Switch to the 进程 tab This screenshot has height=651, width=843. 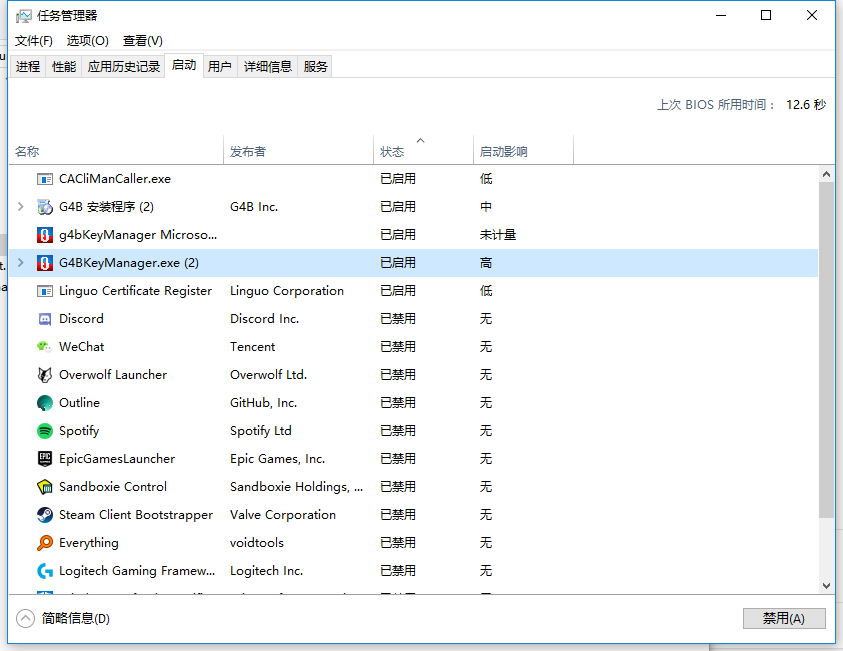pos(28,67)
